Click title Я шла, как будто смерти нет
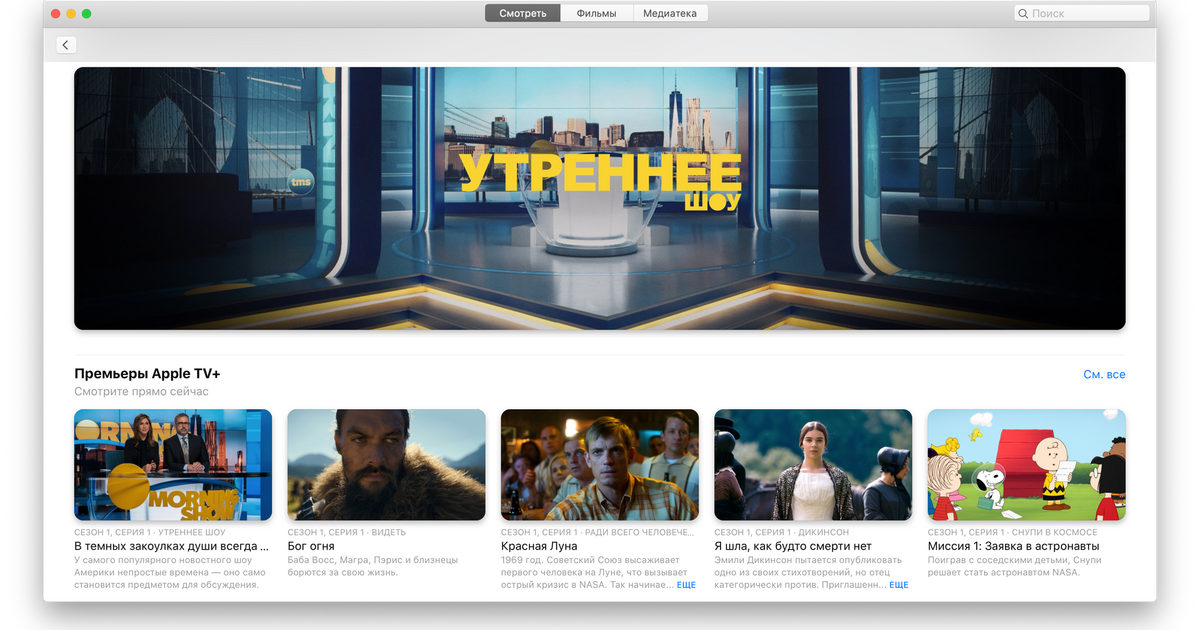This screenshot has width=1200, height=630. click(793, 547)
